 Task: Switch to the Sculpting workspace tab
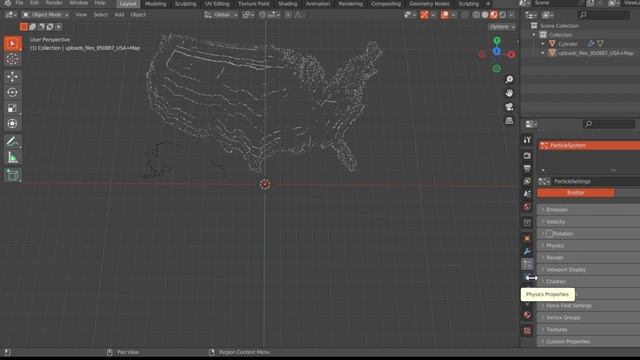pyautogui.click(x=185, y=4)
